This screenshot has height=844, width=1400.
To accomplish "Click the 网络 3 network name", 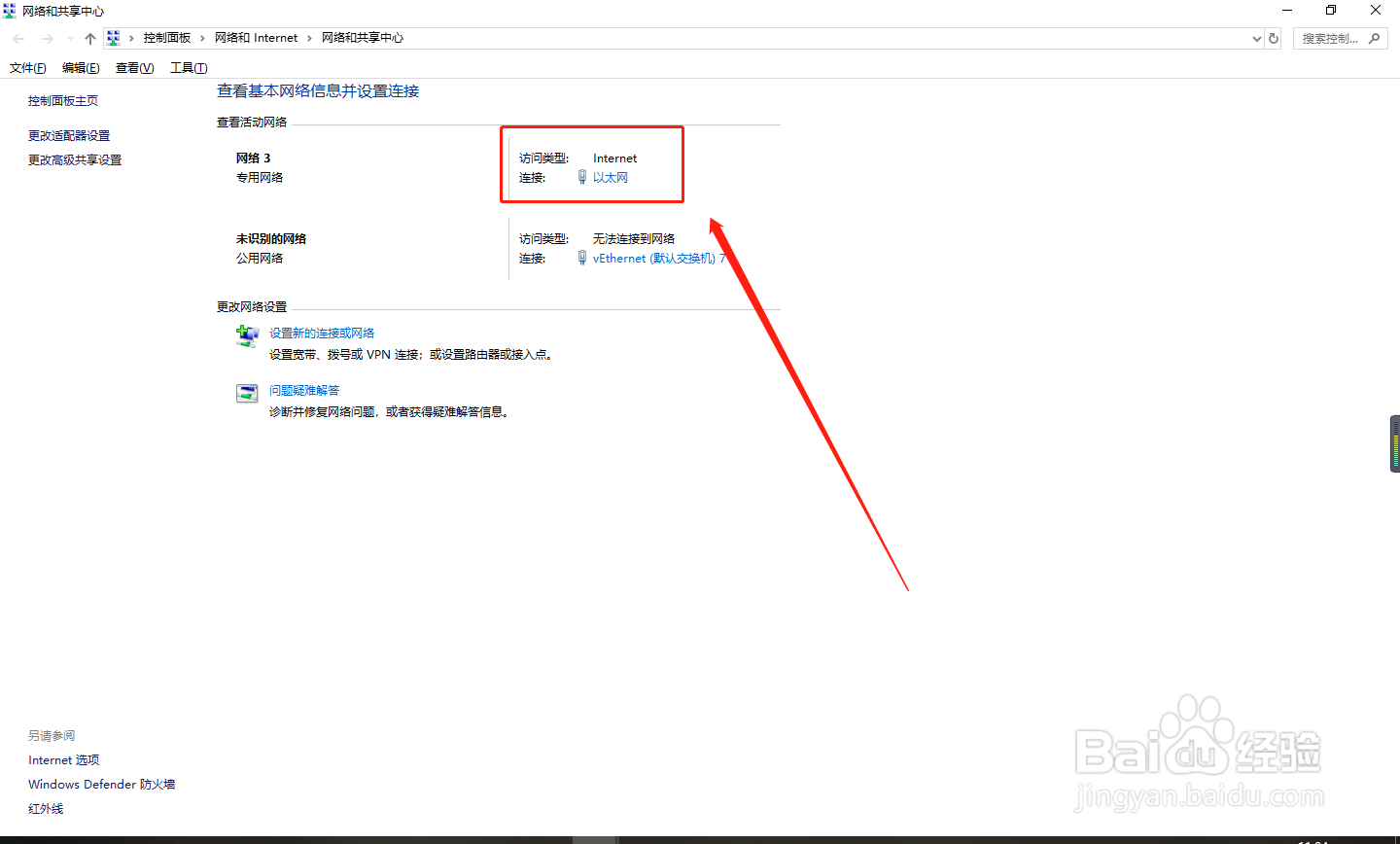I will (x=254, y=158).
